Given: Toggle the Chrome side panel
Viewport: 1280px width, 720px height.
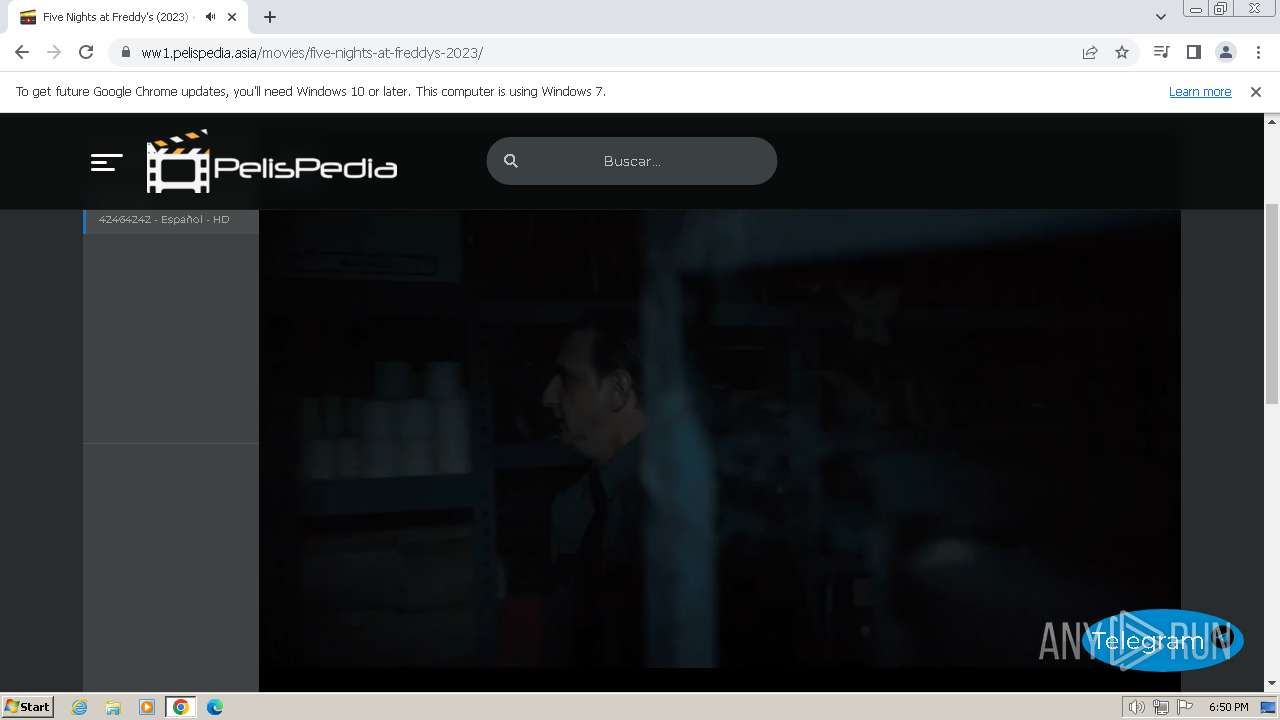Looking at the screenshot, I should tap(1193, 52).
